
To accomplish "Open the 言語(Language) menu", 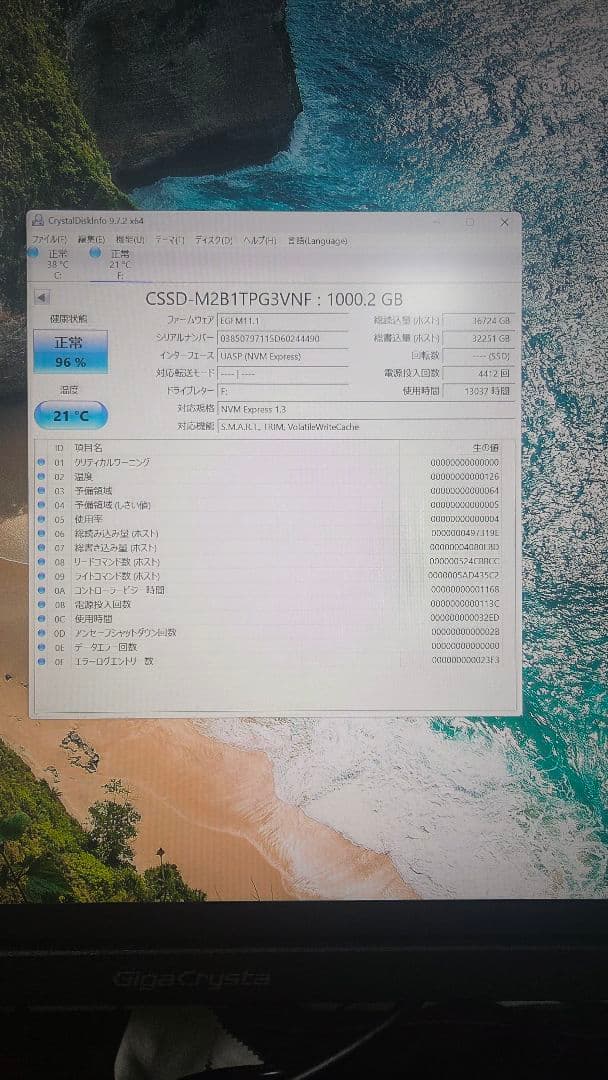I will [317, 240].
